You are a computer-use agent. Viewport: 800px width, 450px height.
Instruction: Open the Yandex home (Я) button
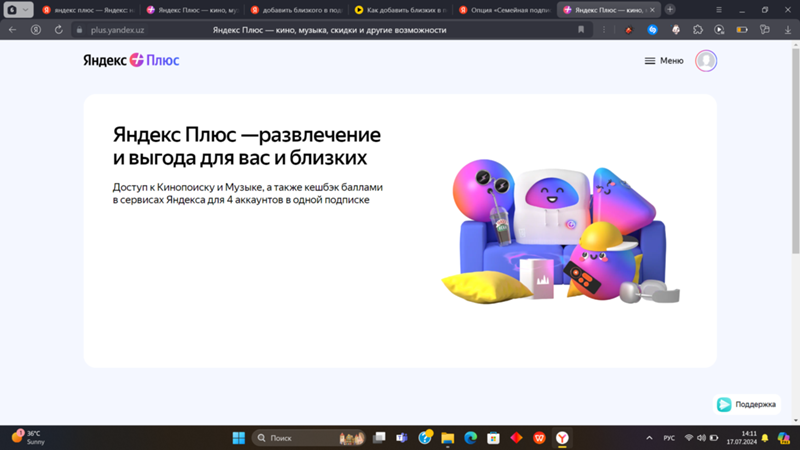click(x=36, y=30)
